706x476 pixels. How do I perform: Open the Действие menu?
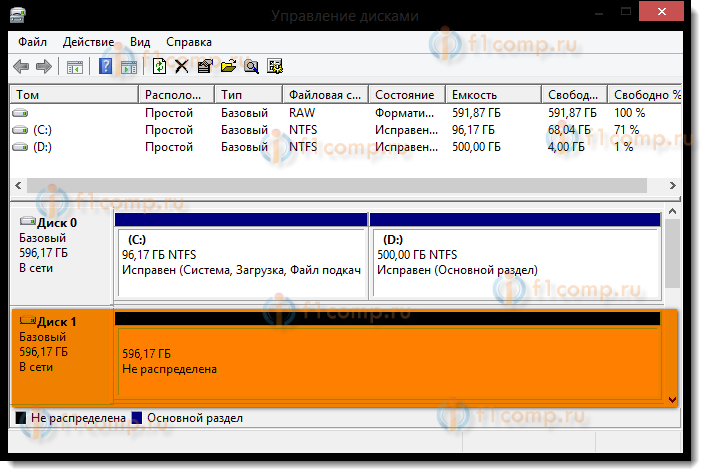coord(88,43)
